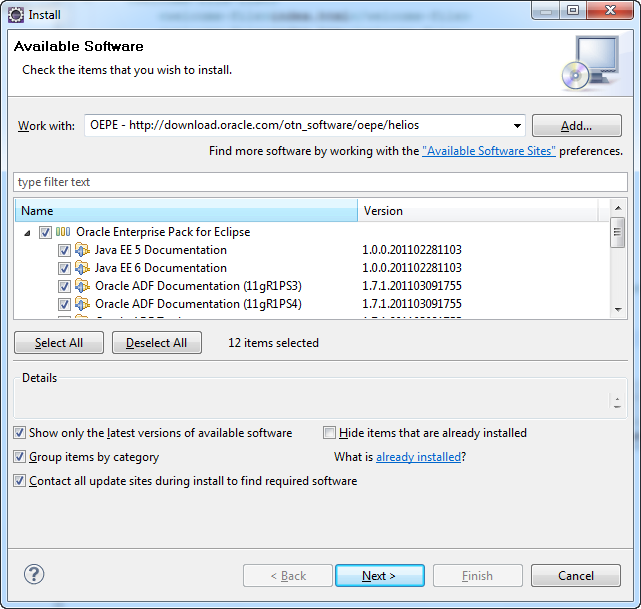
Task: Click version 1.0.0.201102281103 of Java EE 5
Action: click(x=412, y=250)
